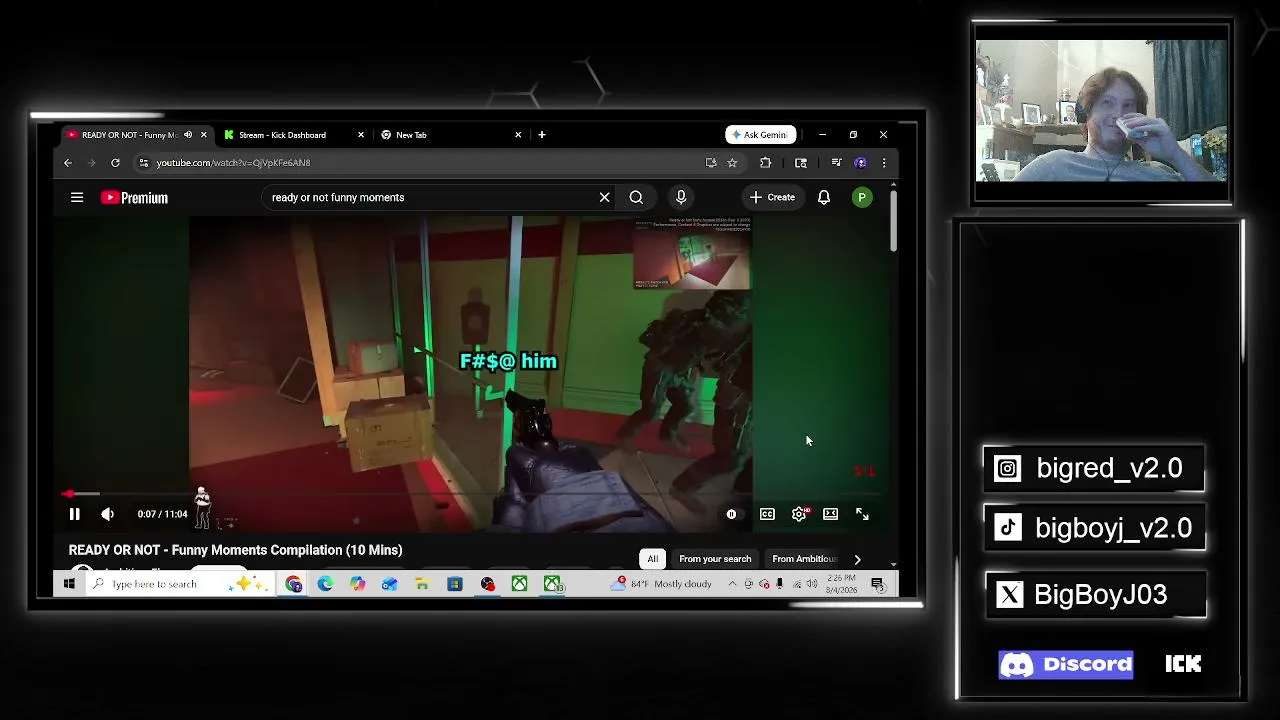Open the Chrome media controls icon
This screenshot has width=1280, height=720.
coord(836,163)
